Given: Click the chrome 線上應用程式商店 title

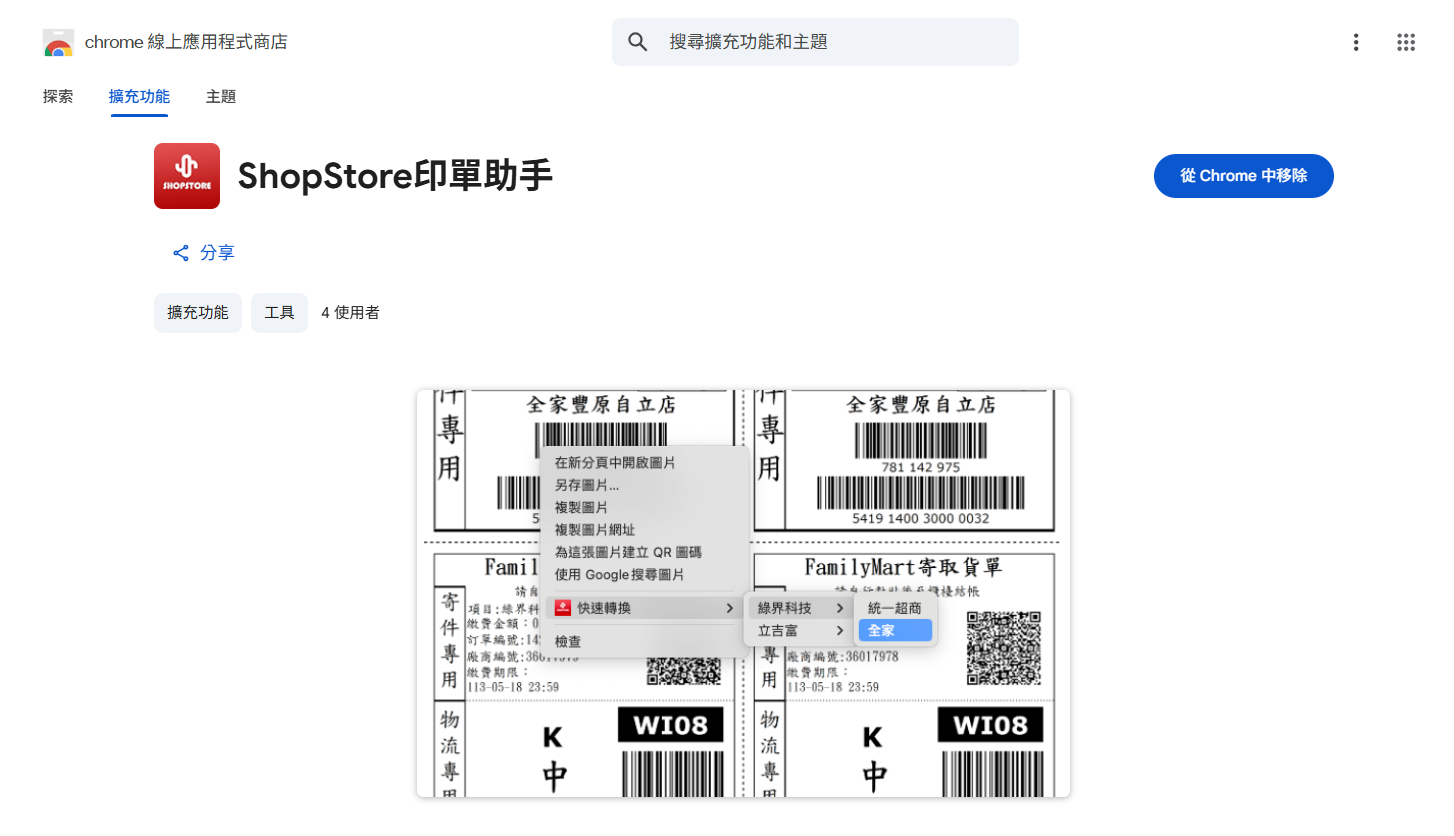Looking at the screenshot, I should pyautogui.click(x=186, y=43).
